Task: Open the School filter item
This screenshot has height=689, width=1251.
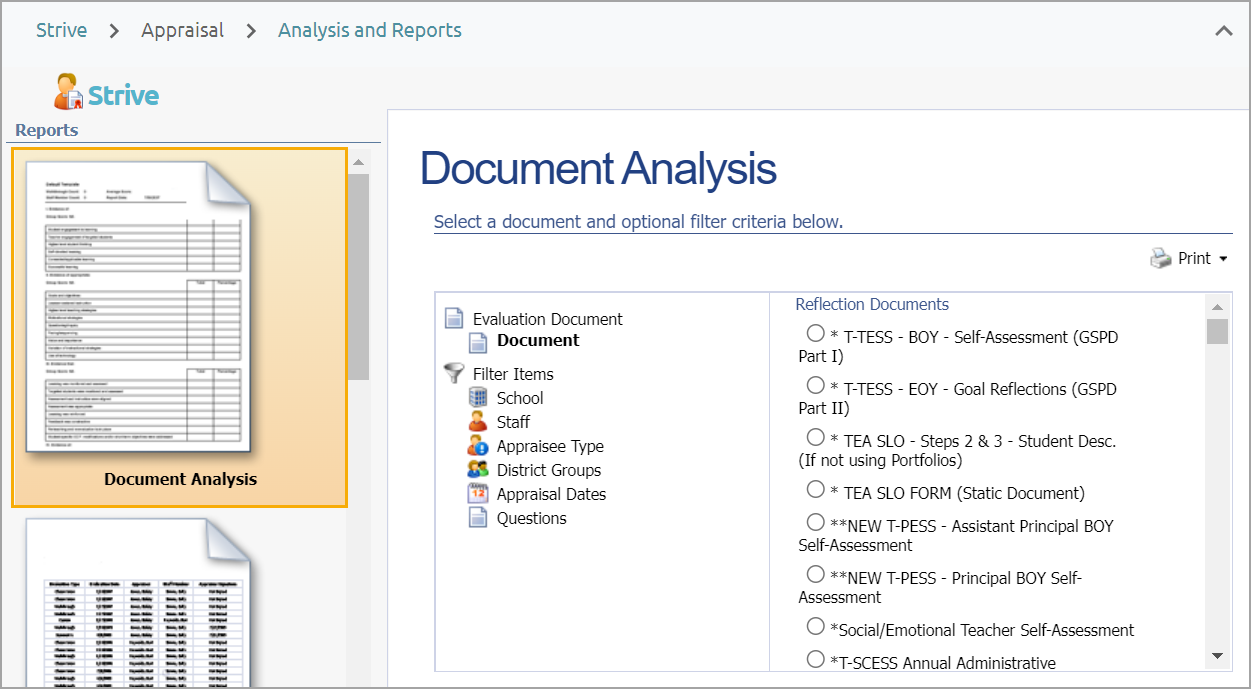Action: (x=520, y=398)
